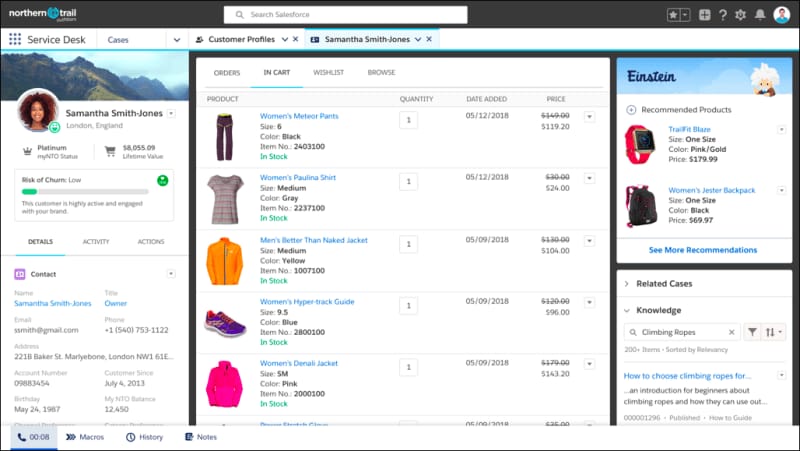The height and width of the screenshot is (451, 800).
Task: Click the Denali Jacket quantity box
Action: tap(408, 367)
